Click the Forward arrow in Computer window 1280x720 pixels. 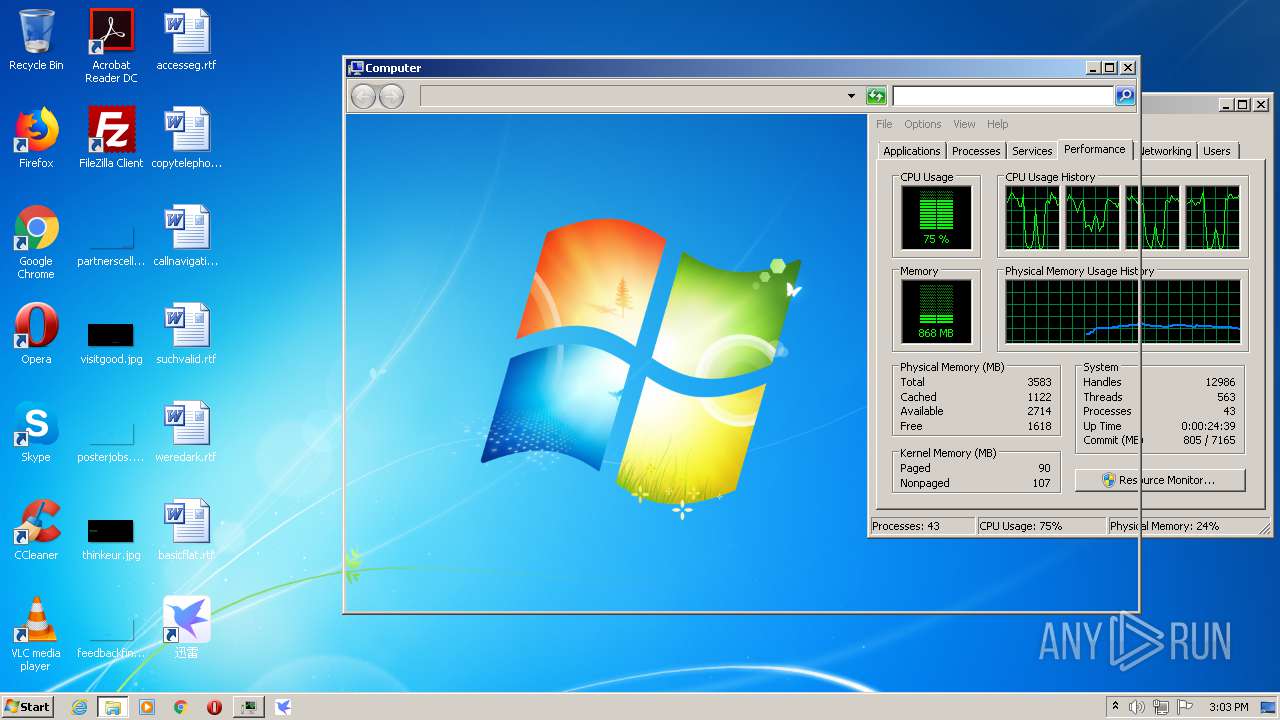[x=391, y=96]
